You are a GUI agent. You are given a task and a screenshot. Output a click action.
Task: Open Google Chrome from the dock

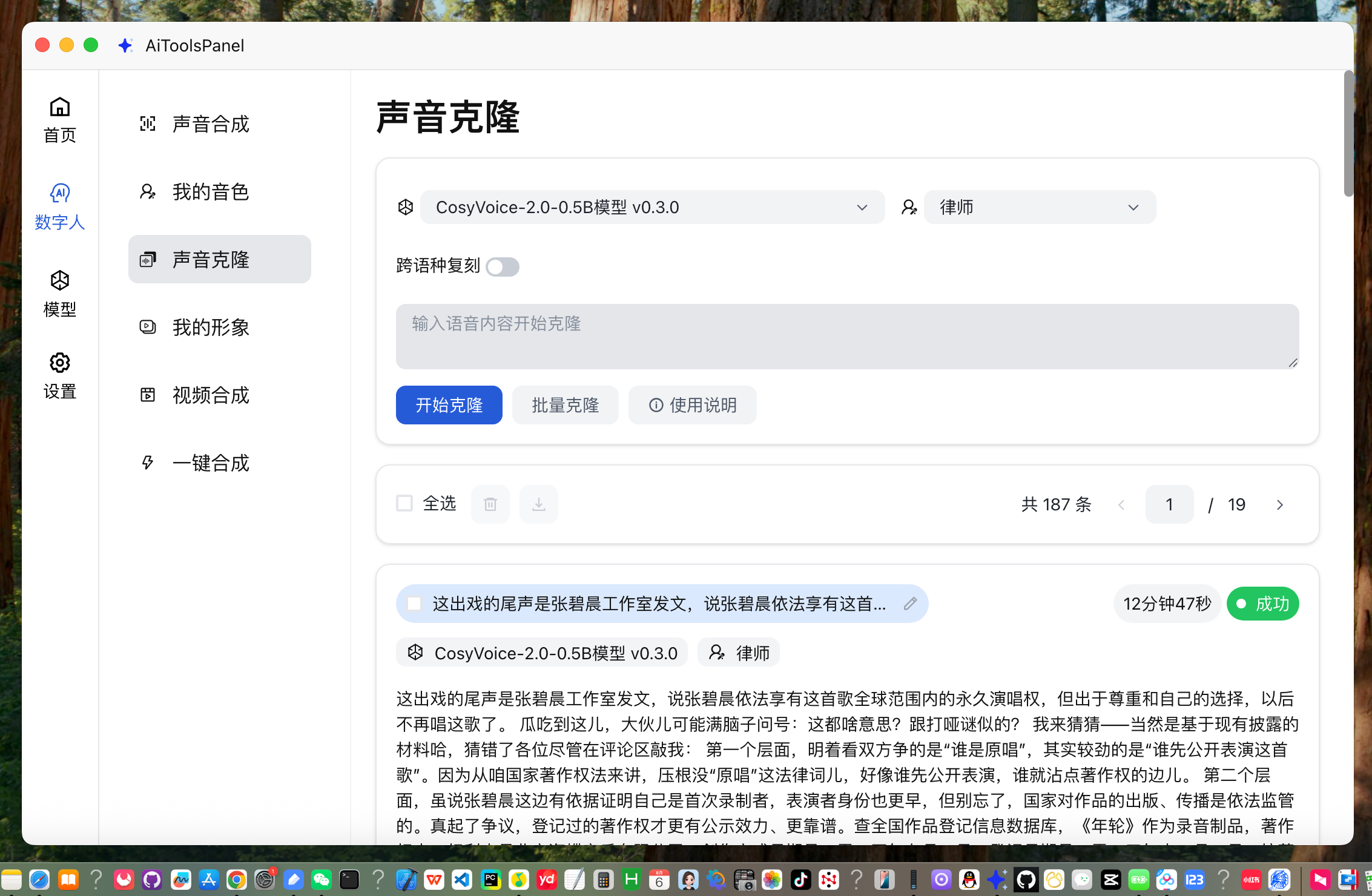point(236,879)
